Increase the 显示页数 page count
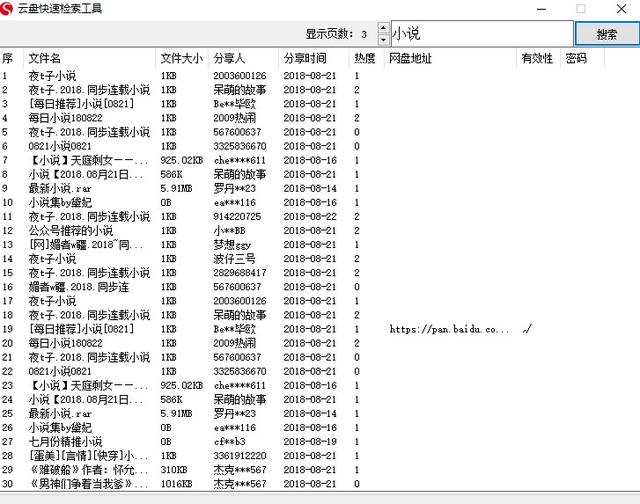Viewport: 640px width, 504px height. (x=383, y=28)
